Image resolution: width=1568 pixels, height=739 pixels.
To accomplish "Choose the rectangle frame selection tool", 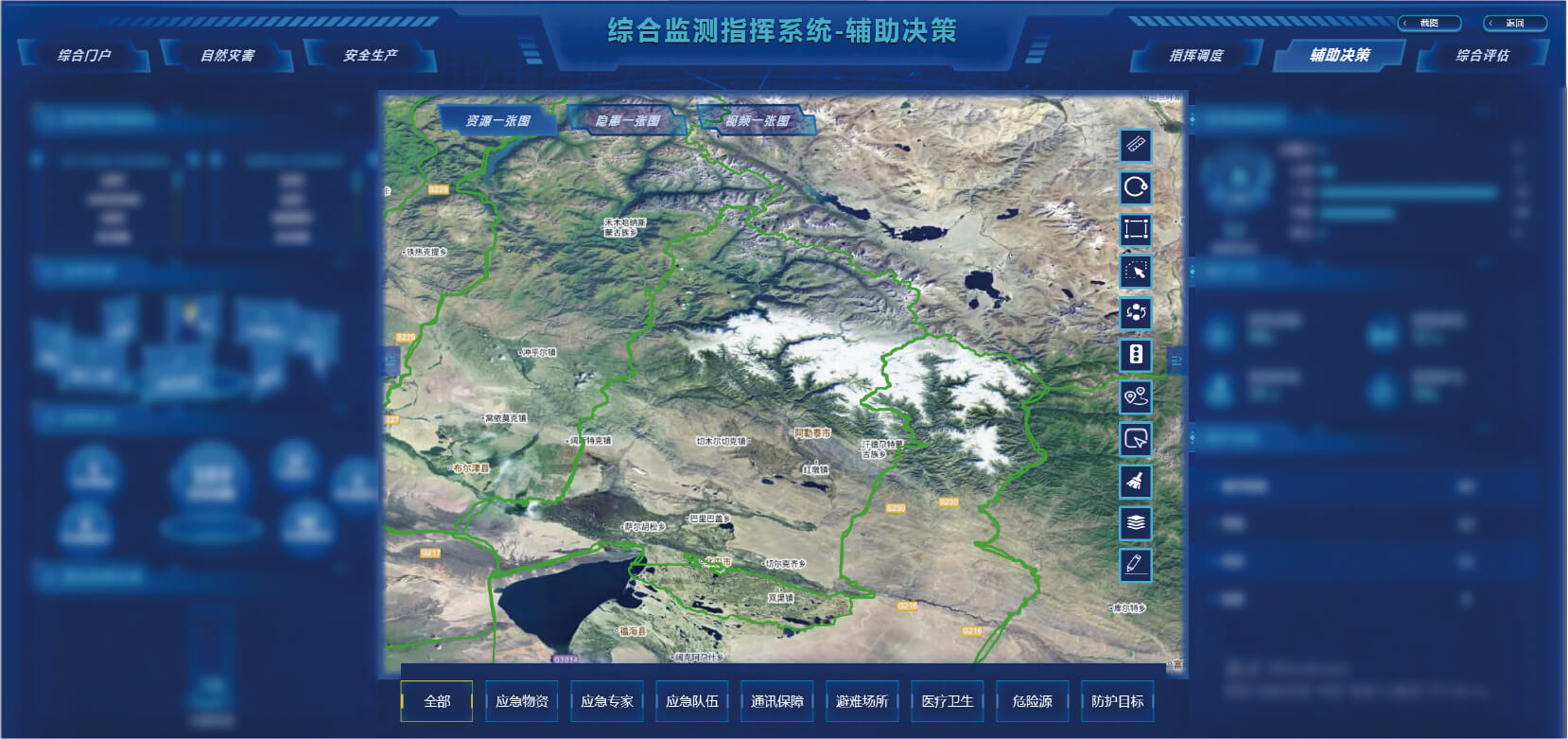I will click(x=1136, y=229).
